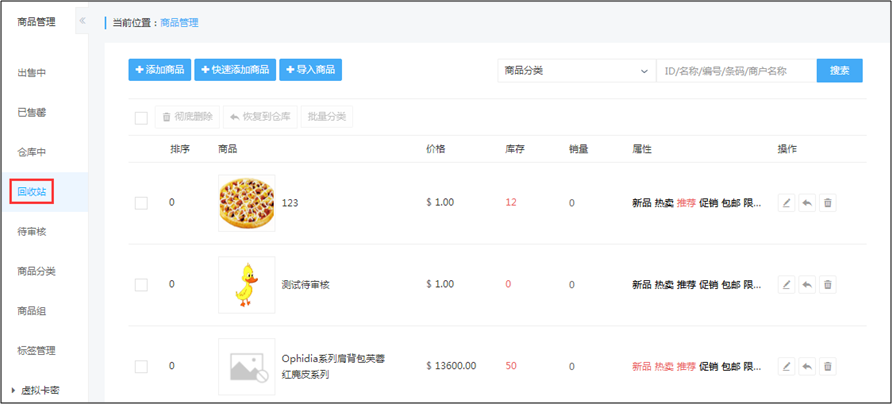Click trash icon for Ophidia product
This screenshot has height=404, width=892.
828,366
